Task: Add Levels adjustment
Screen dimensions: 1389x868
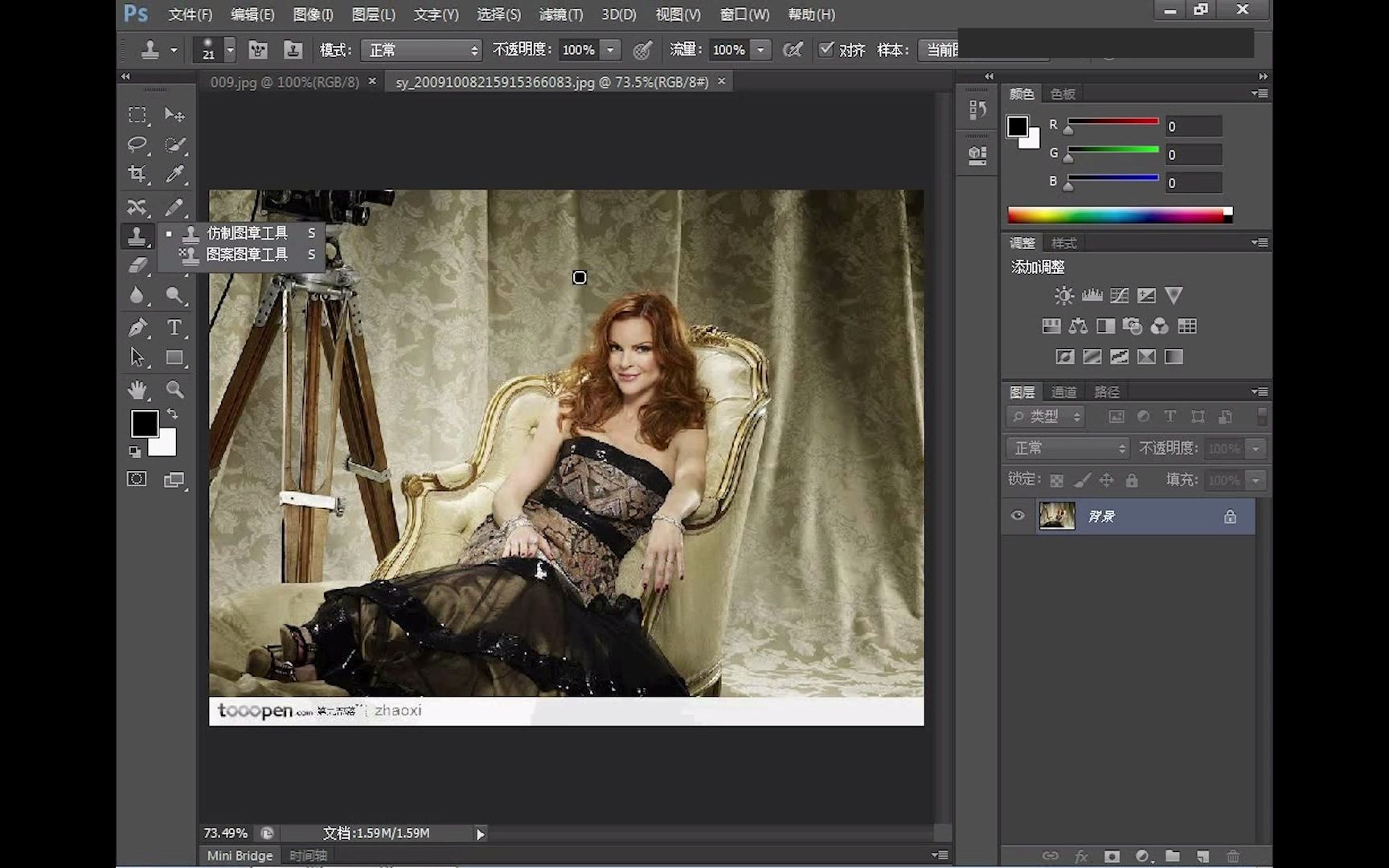Action: (x=1092, y=296)
